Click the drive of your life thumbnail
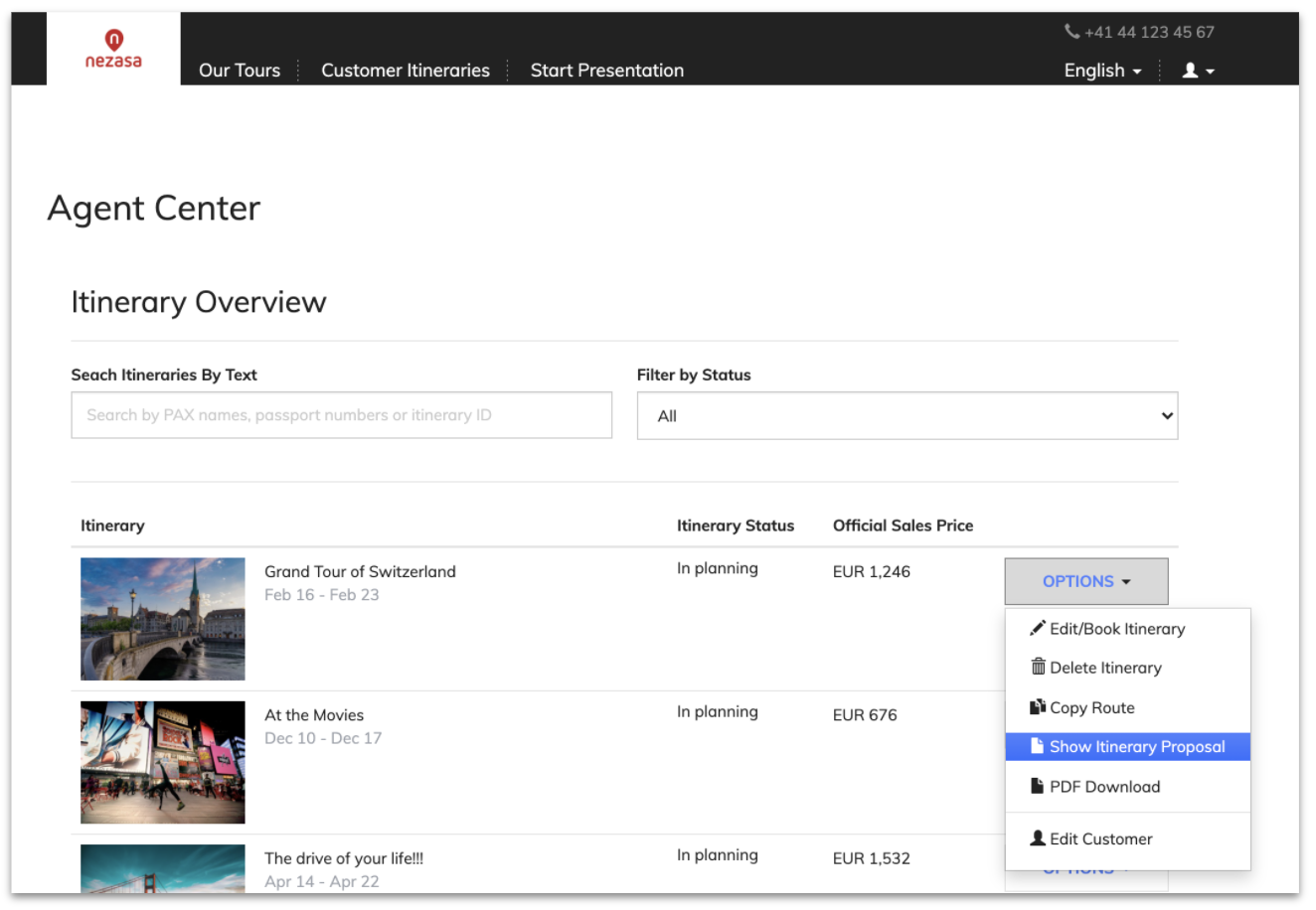 point(163,868)
